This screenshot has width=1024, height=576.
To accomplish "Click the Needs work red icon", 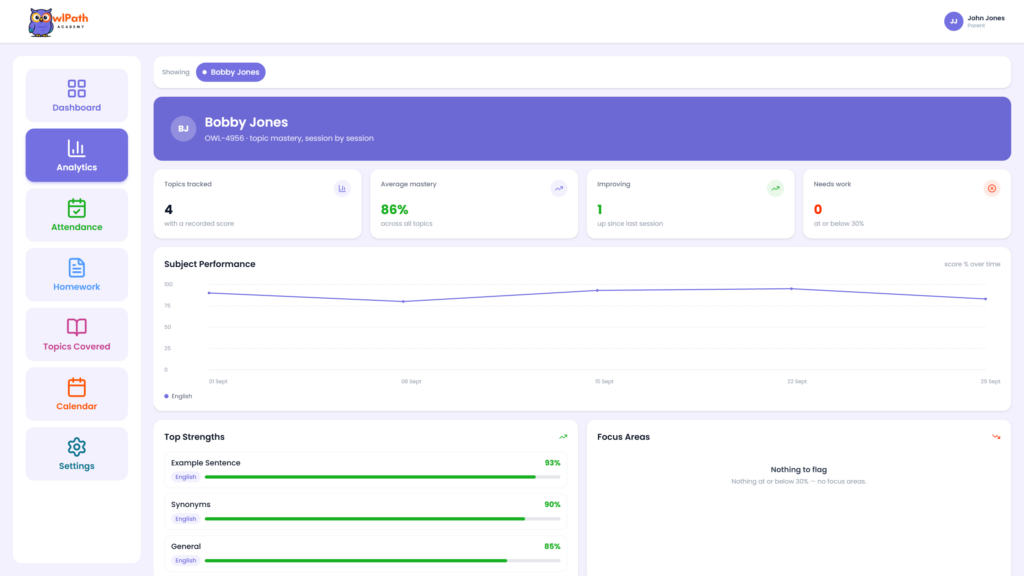I will pyautogui.click(x=992, y=189).
